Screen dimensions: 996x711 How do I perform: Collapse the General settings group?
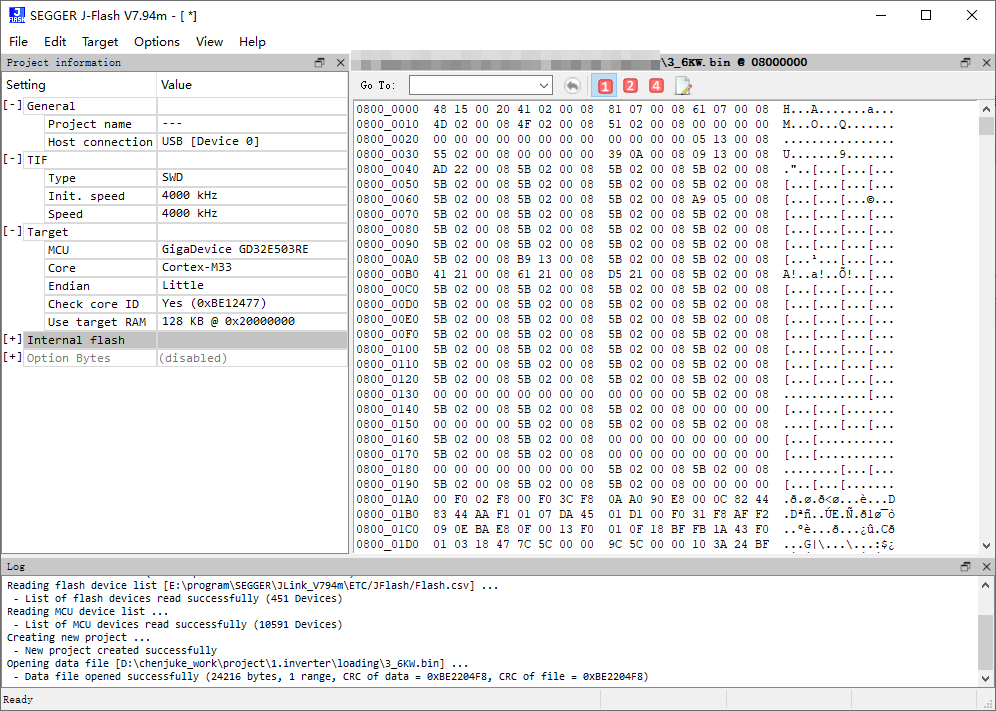[x=13, y=105]
